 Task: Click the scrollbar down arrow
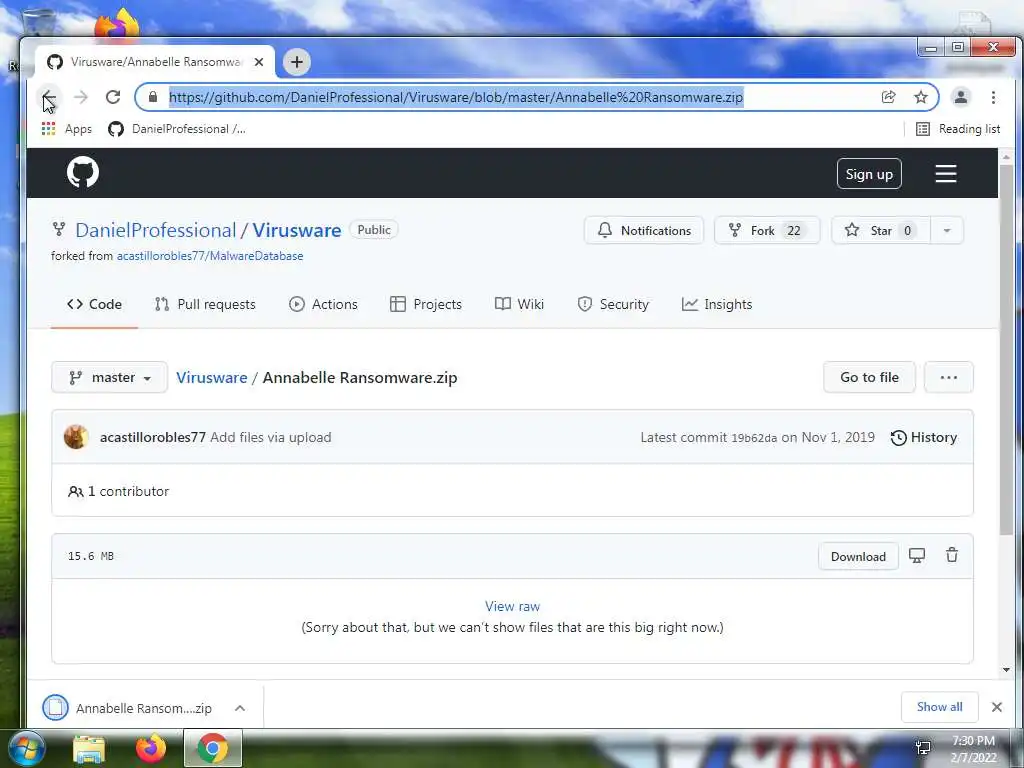pyautogui.click(x=1006, y=670)
